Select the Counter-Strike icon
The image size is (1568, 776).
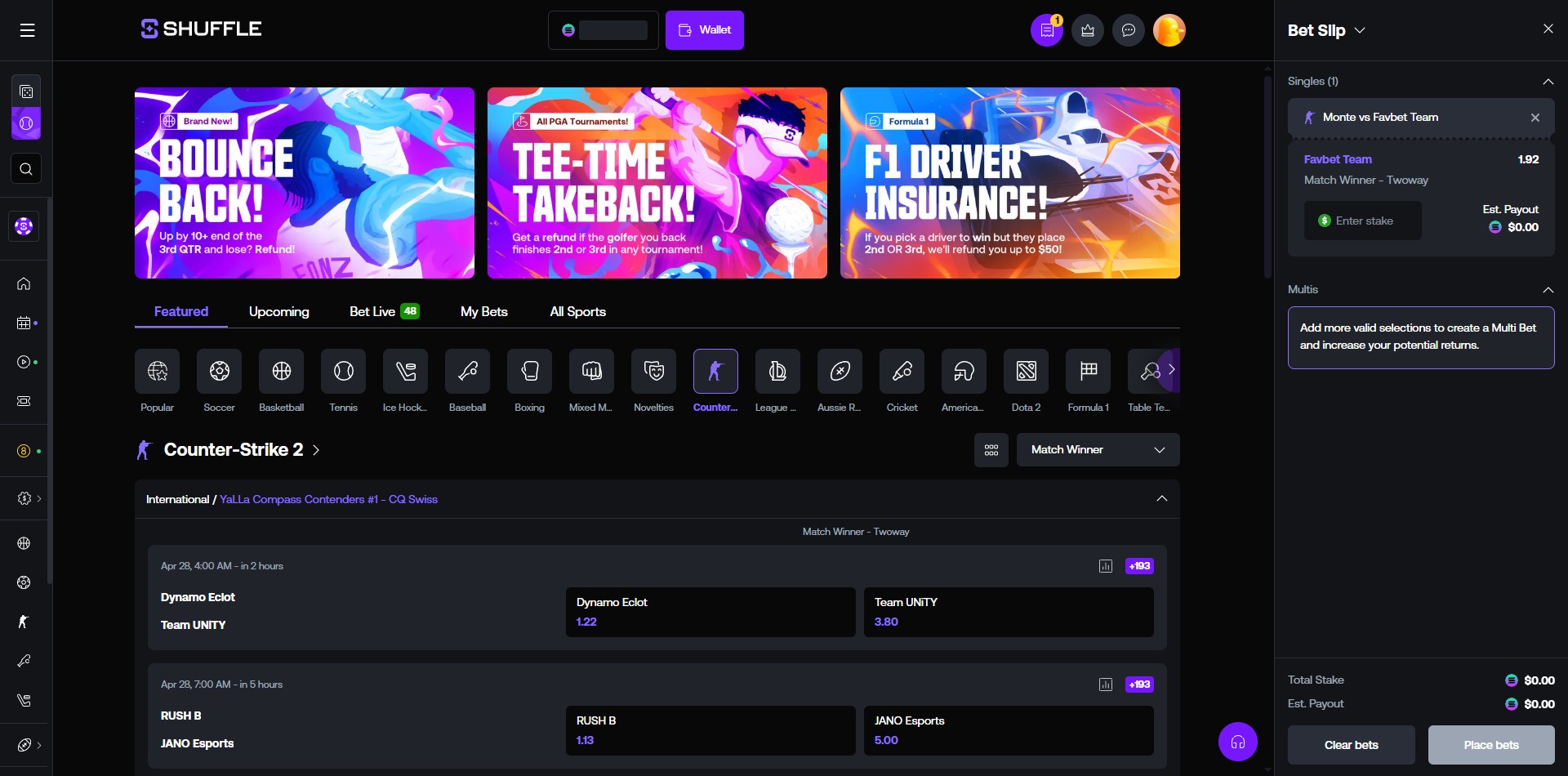tap(716, 371)
